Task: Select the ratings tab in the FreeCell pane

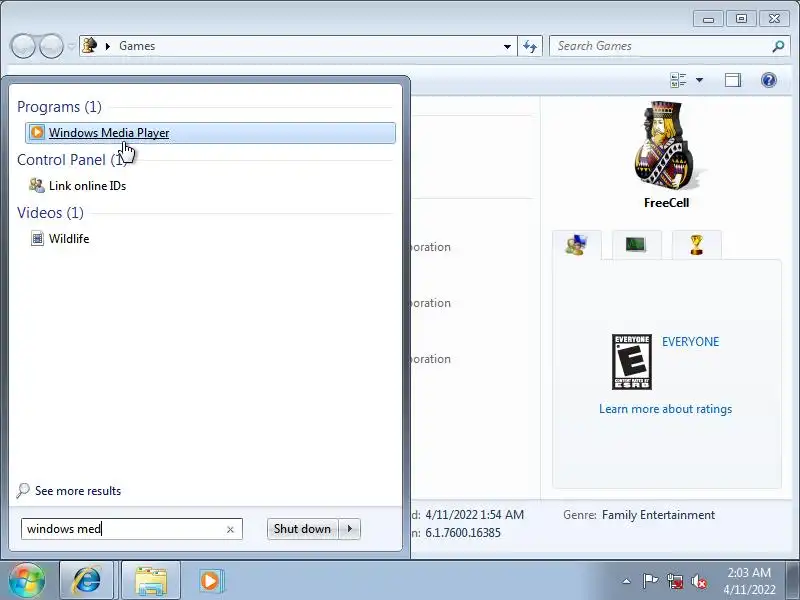Action: click(577, 245)
